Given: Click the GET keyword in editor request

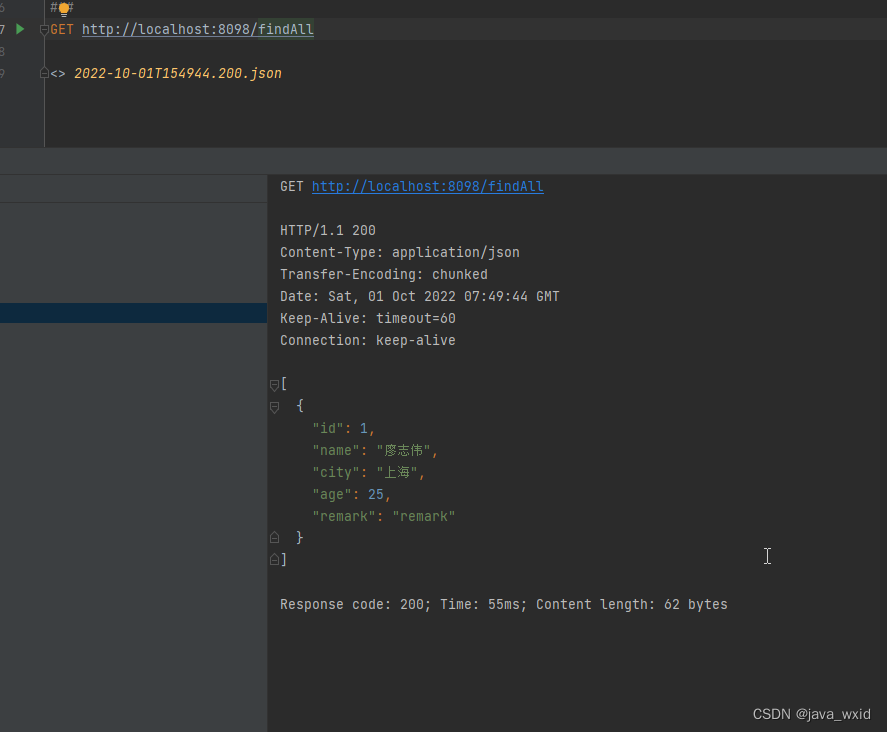Looking at the screenshot, I should 62,29.
